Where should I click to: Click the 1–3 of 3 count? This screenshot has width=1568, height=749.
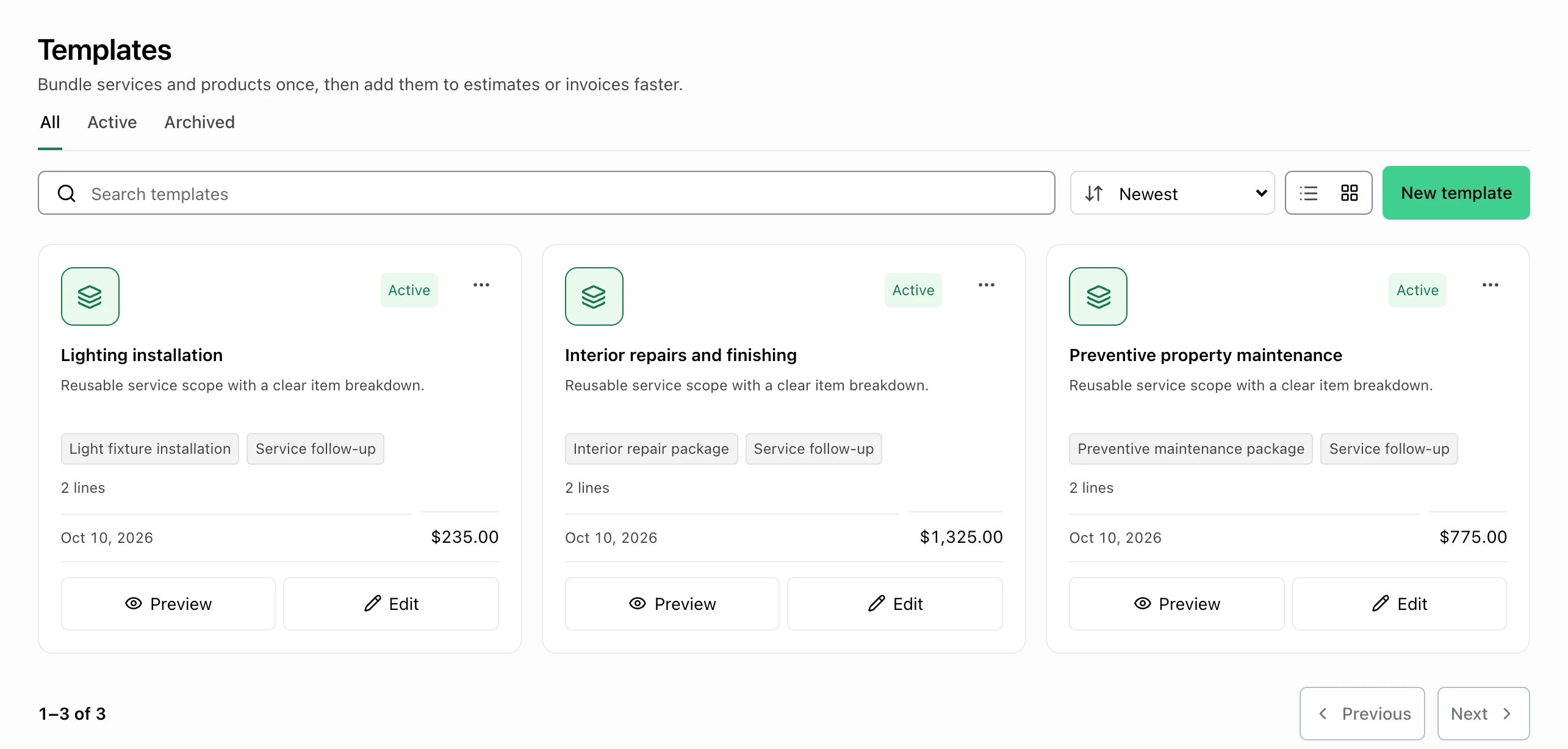tap(72, 714)
